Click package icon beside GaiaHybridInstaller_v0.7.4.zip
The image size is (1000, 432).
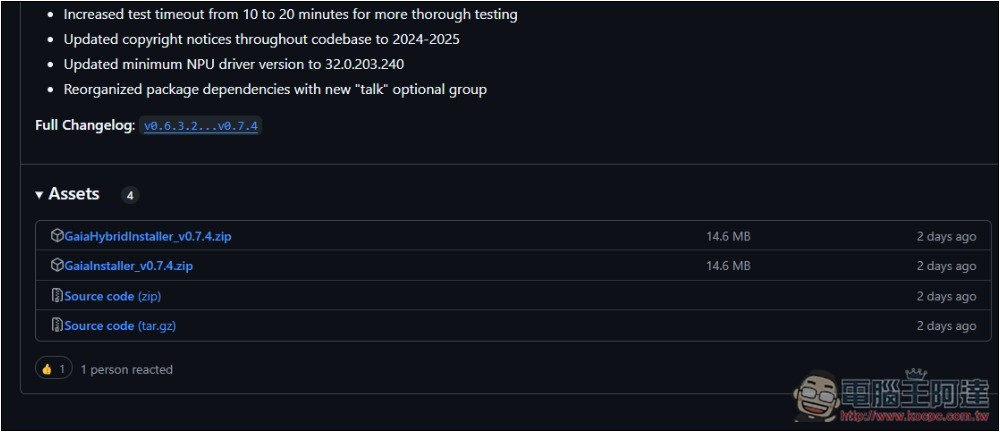click(57, 236)
